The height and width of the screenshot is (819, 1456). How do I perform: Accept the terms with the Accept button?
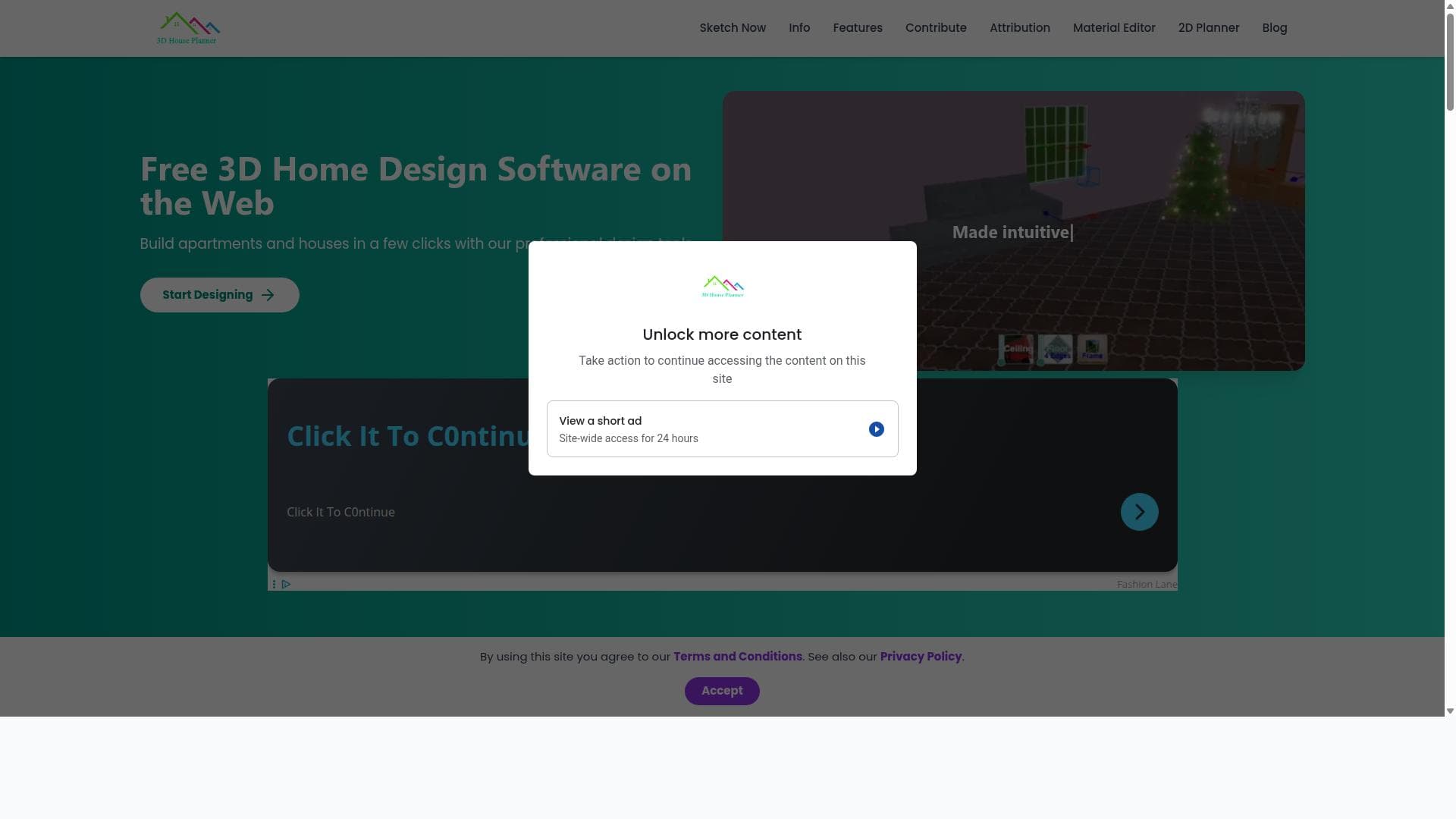pos(722,691)
